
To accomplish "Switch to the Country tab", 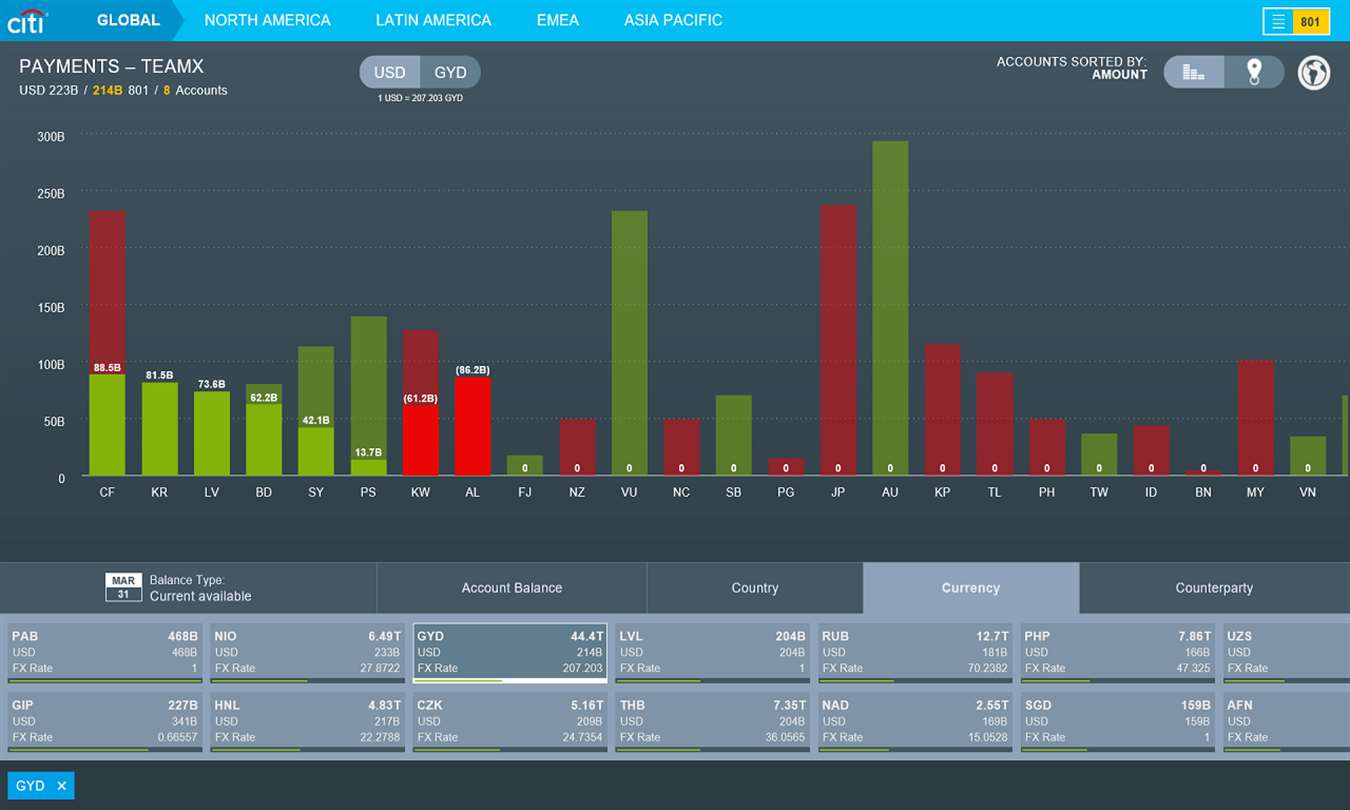I will (x=755, y=588).
